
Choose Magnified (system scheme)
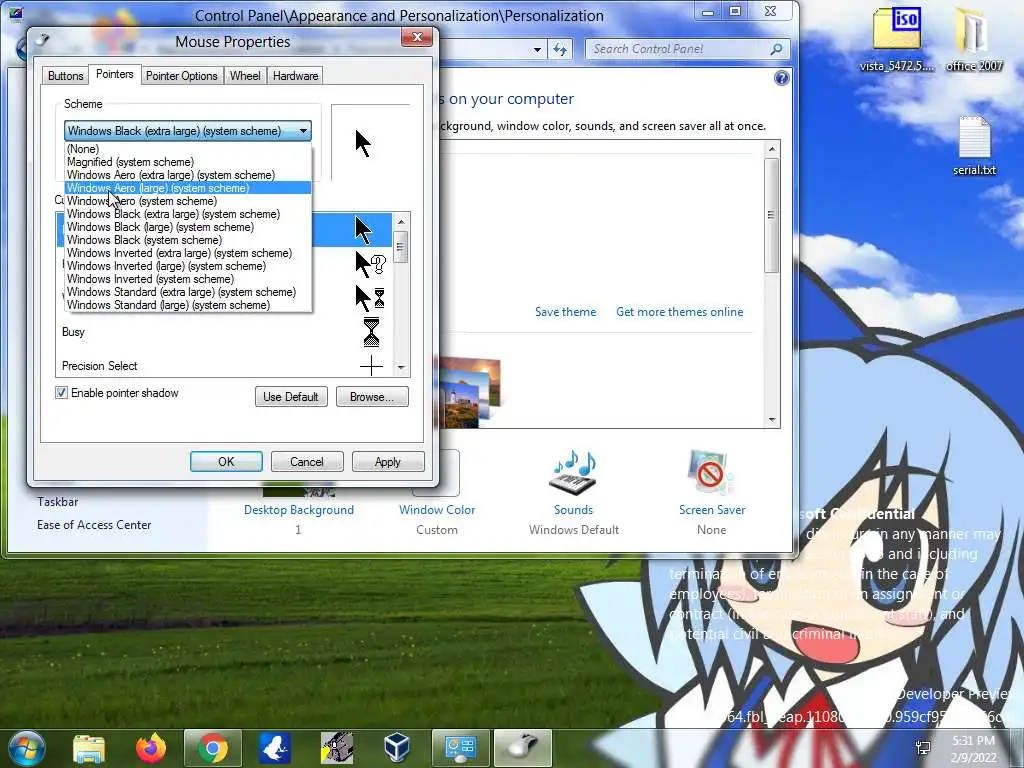(188, 162)
